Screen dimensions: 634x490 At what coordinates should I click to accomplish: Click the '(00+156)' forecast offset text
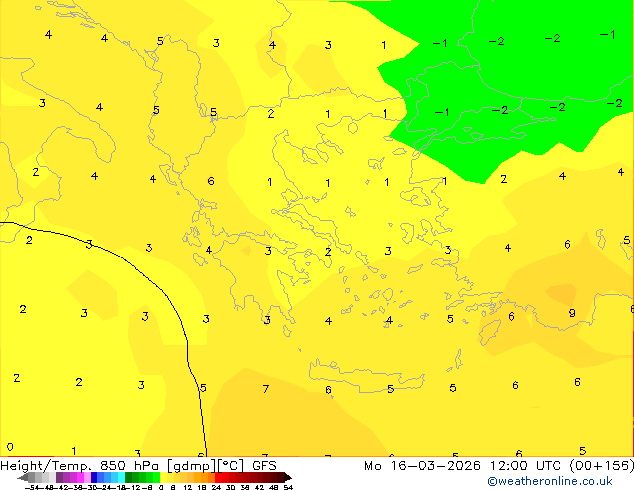tap(602, 466)
